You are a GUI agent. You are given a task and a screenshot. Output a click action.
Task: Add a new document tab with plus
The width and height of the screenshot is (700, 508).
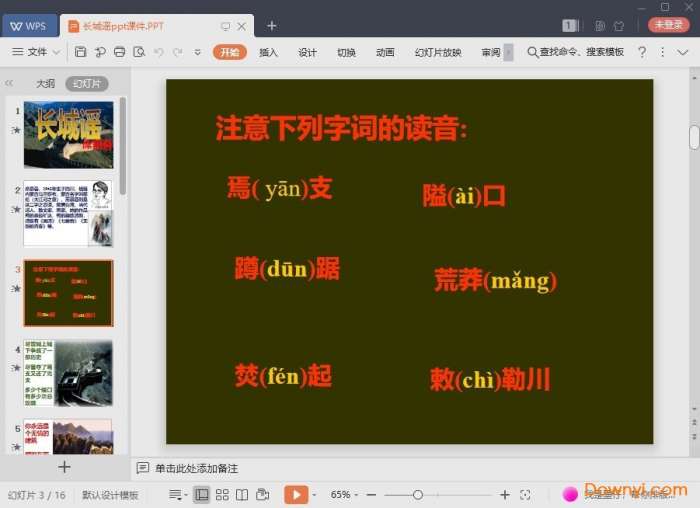[x=271, y=26]
